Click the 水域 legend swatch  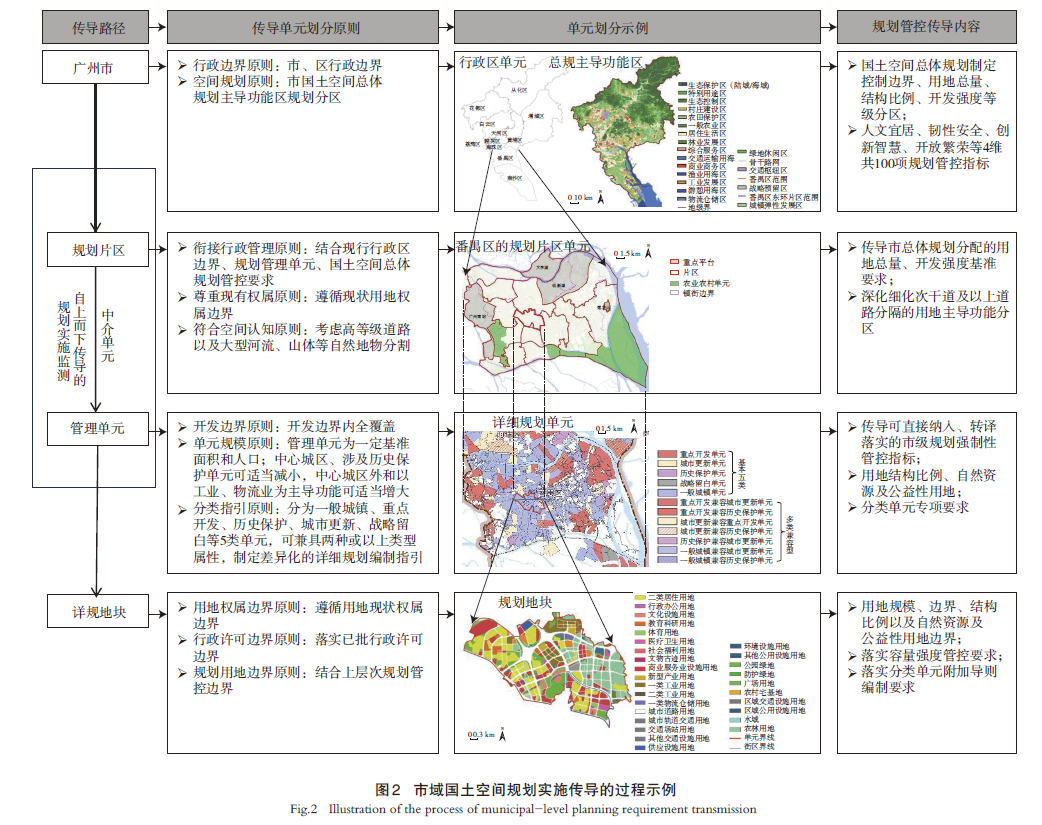[735, 720]
